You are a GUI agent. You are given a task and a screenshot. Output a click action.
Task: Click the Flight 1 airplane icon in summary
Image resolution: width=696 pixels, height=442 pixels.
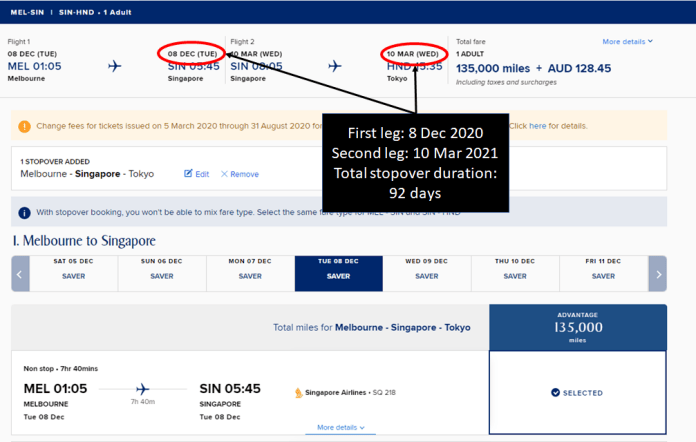tap(115, 66)
